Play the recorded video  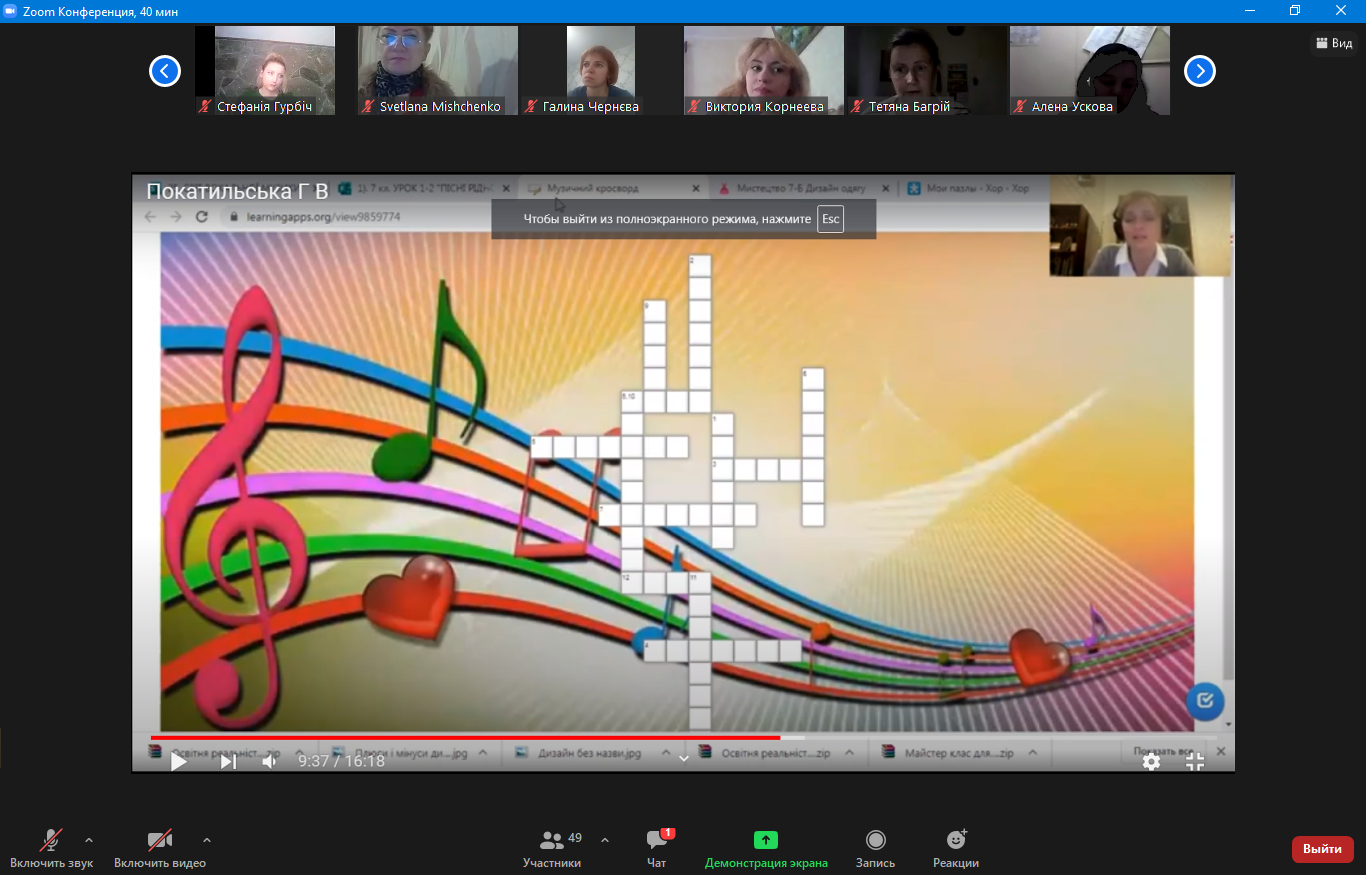click(x=179, y=761)
